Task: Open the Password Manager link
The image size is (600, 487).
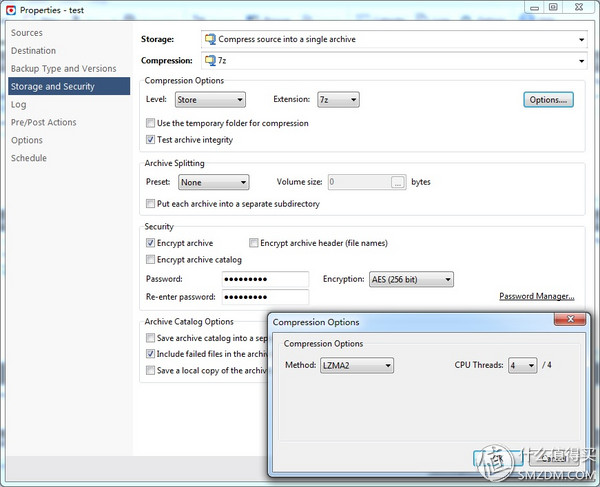Action: (536, 296)
